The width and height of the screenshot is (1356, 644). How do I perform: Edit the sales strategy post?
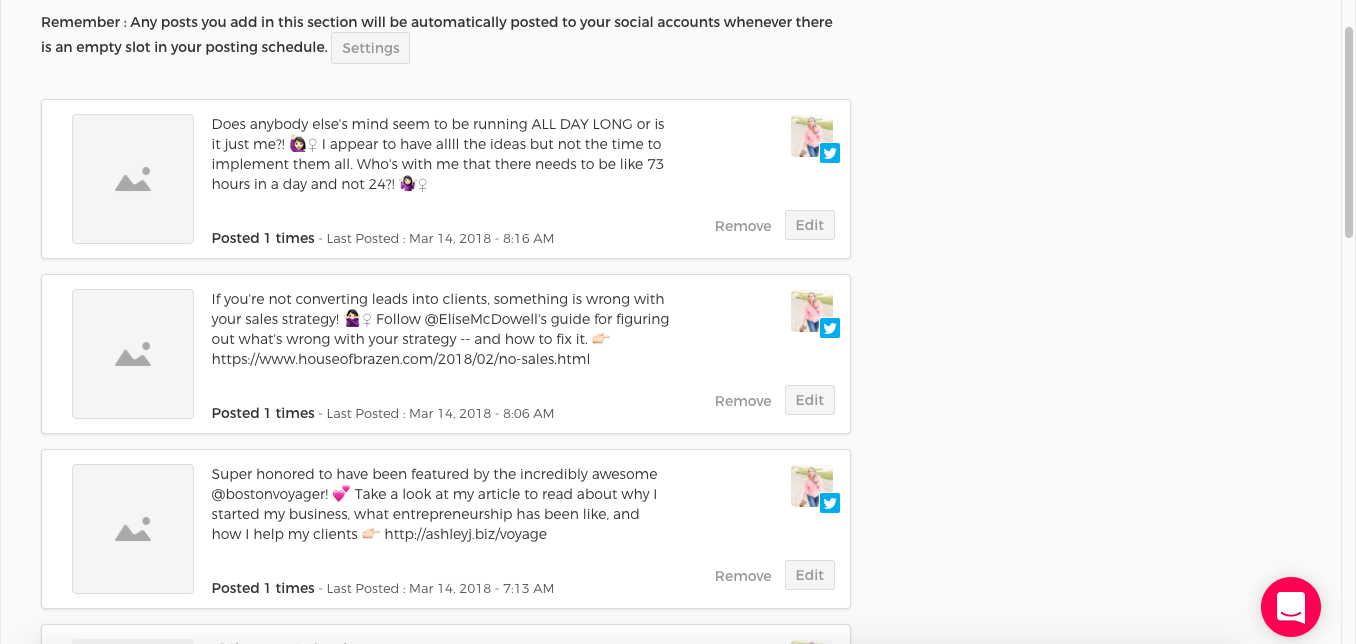[810, 400]
